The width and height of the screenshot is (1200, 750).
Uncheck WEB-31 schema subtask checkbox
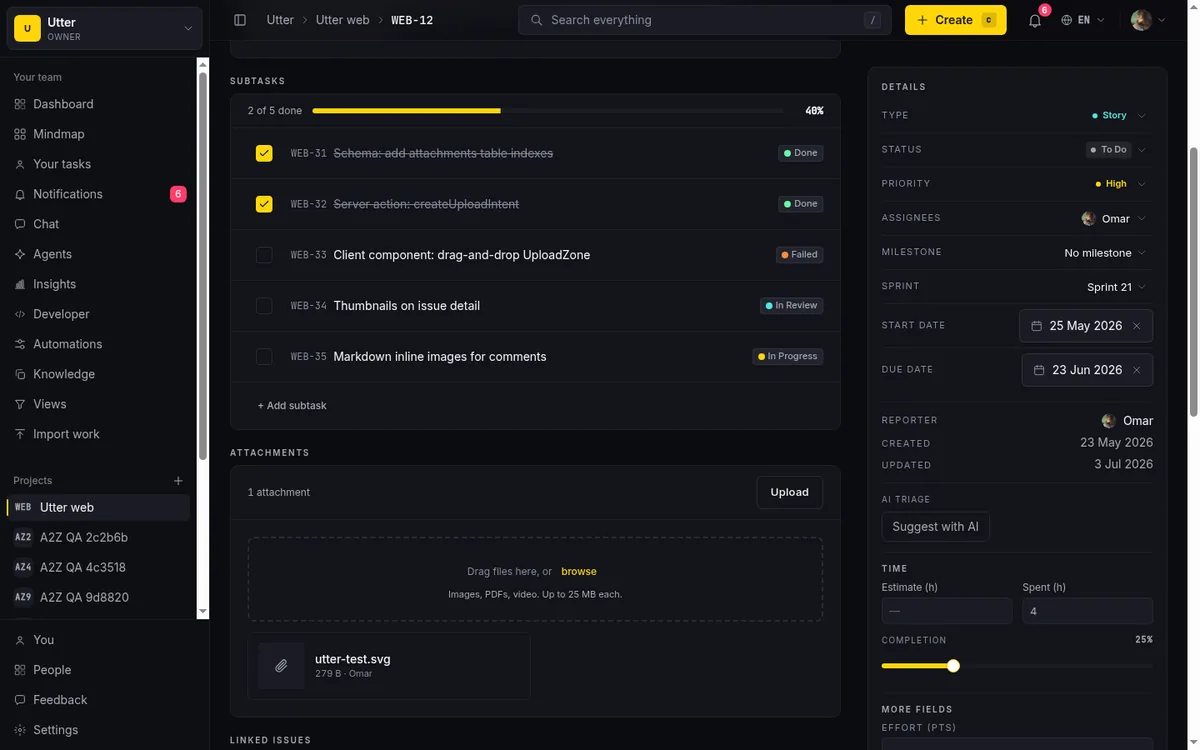pos(264,153)
